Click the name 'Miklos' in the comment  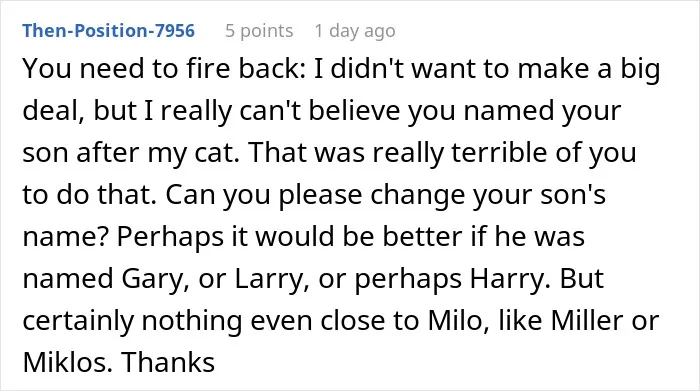pos(65,362)
